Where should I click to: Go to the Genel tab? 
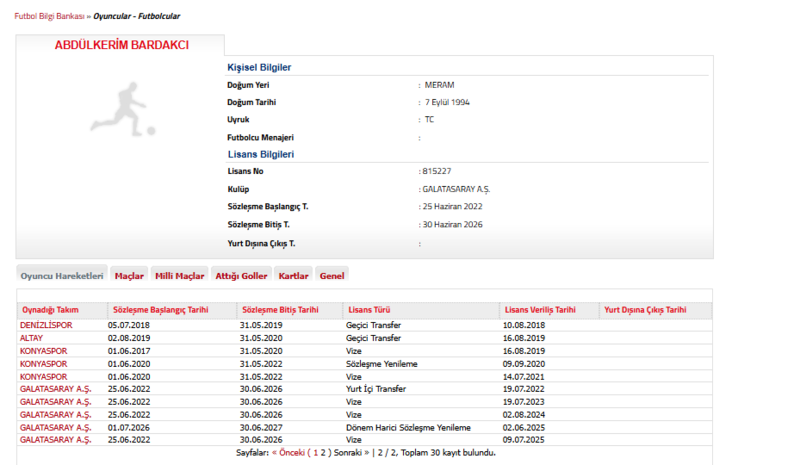click(x=331, y=276)
